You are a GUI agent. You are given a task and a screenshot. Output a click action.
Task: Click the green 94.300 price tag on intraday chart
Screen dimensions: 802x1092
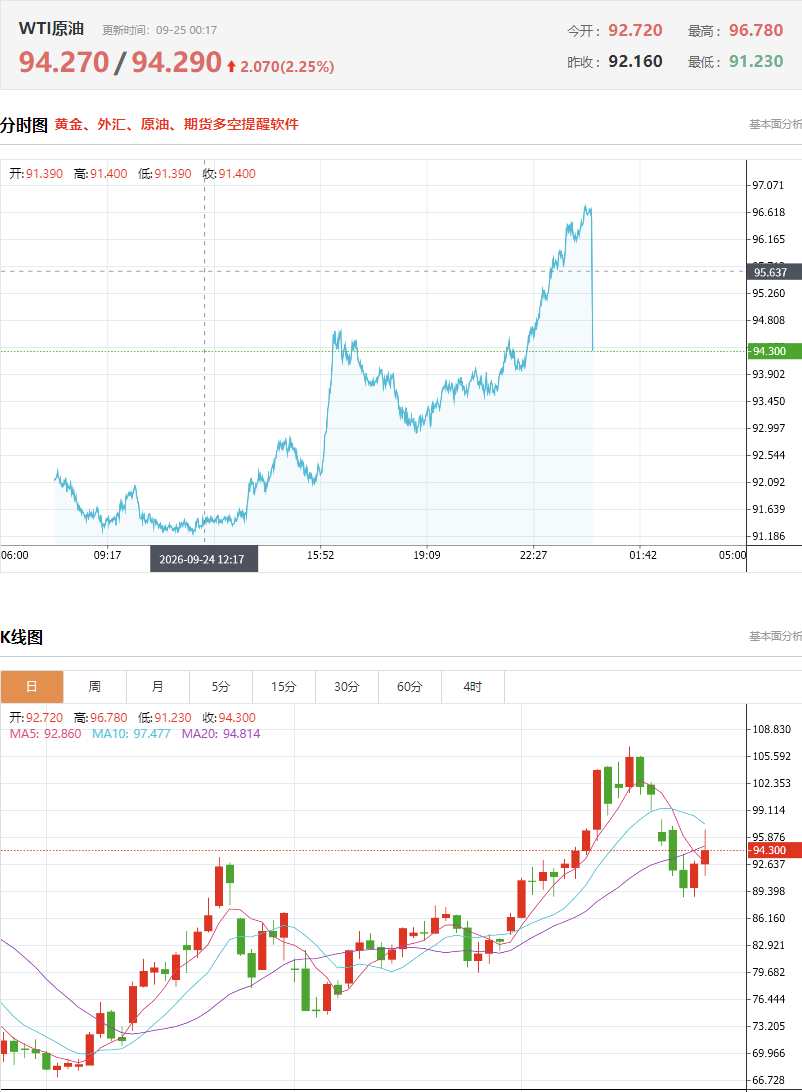[x=774, y=351]
